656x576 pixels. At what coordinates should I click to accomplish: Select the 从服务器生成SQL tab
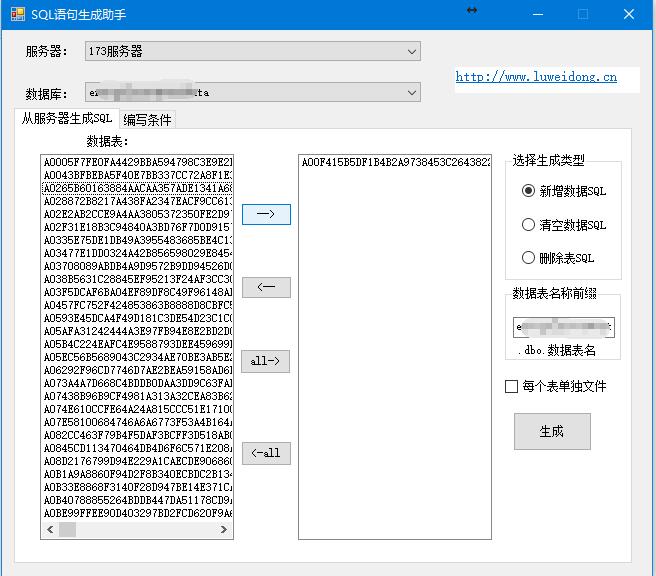point(67,119)
